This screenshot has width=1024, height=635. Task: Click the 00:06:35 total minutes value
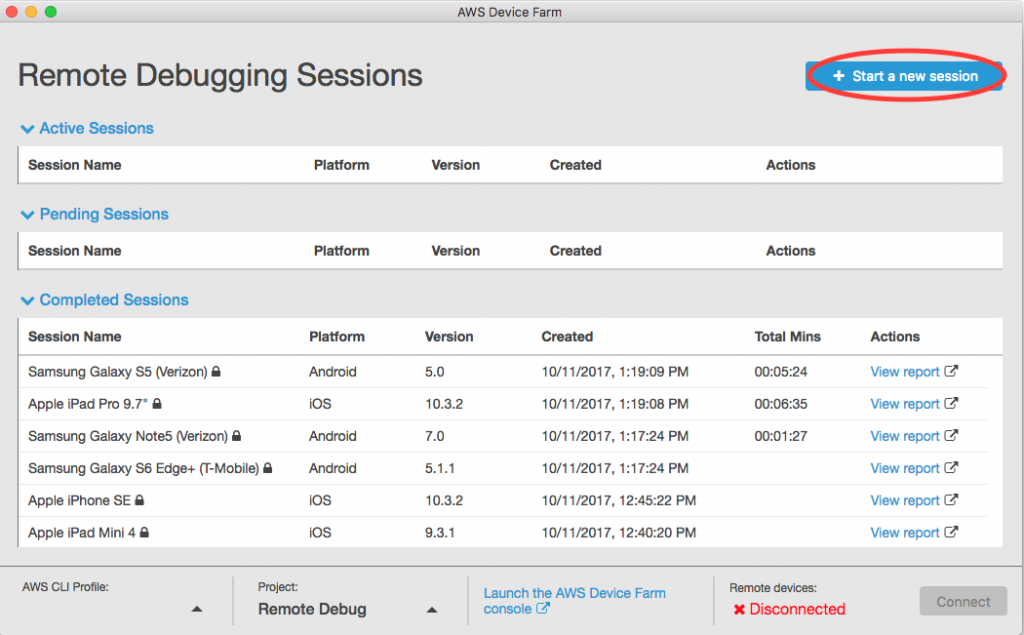click(780, 404)
